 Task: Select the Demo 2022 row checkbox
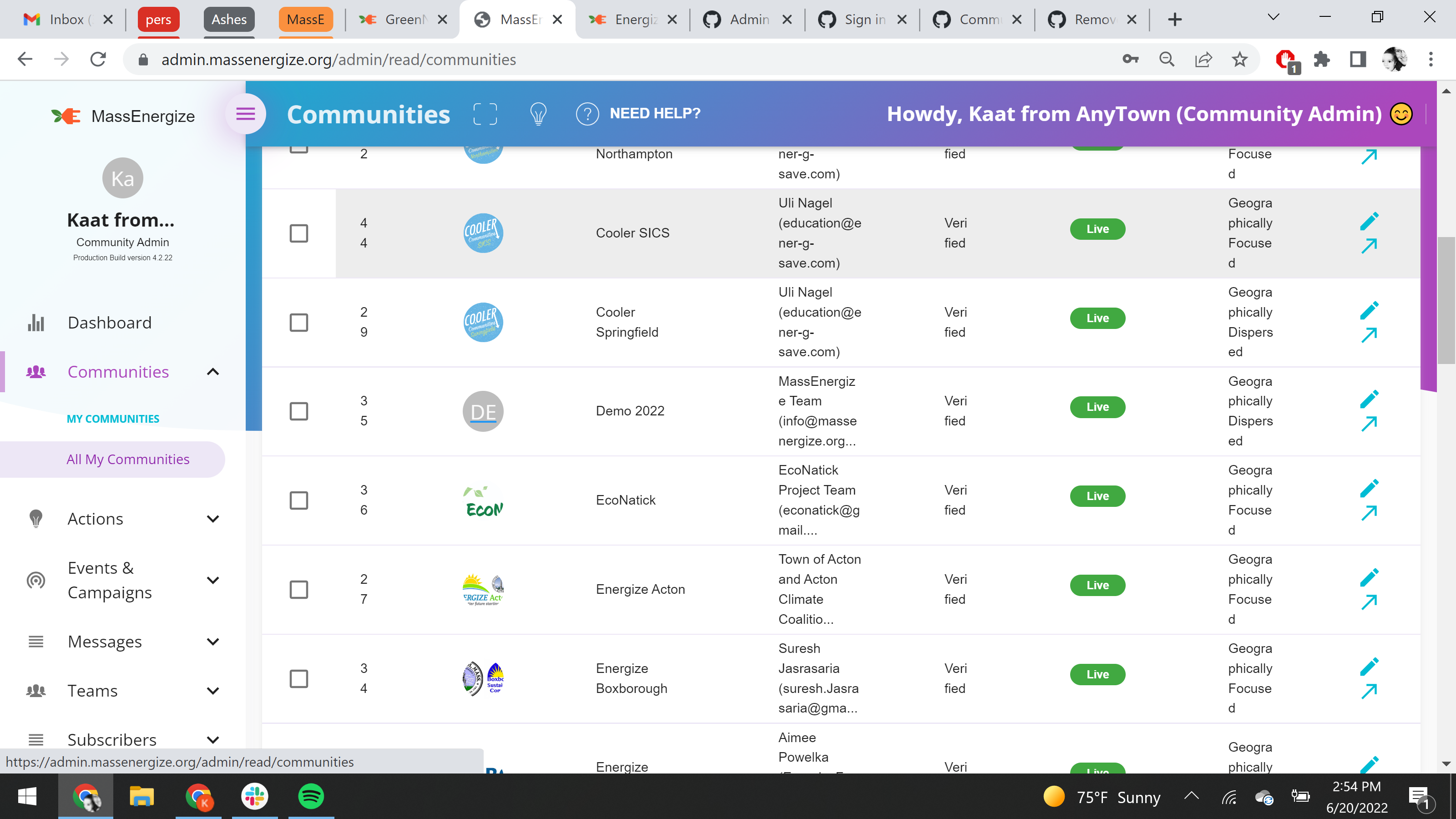click(299, 411)
